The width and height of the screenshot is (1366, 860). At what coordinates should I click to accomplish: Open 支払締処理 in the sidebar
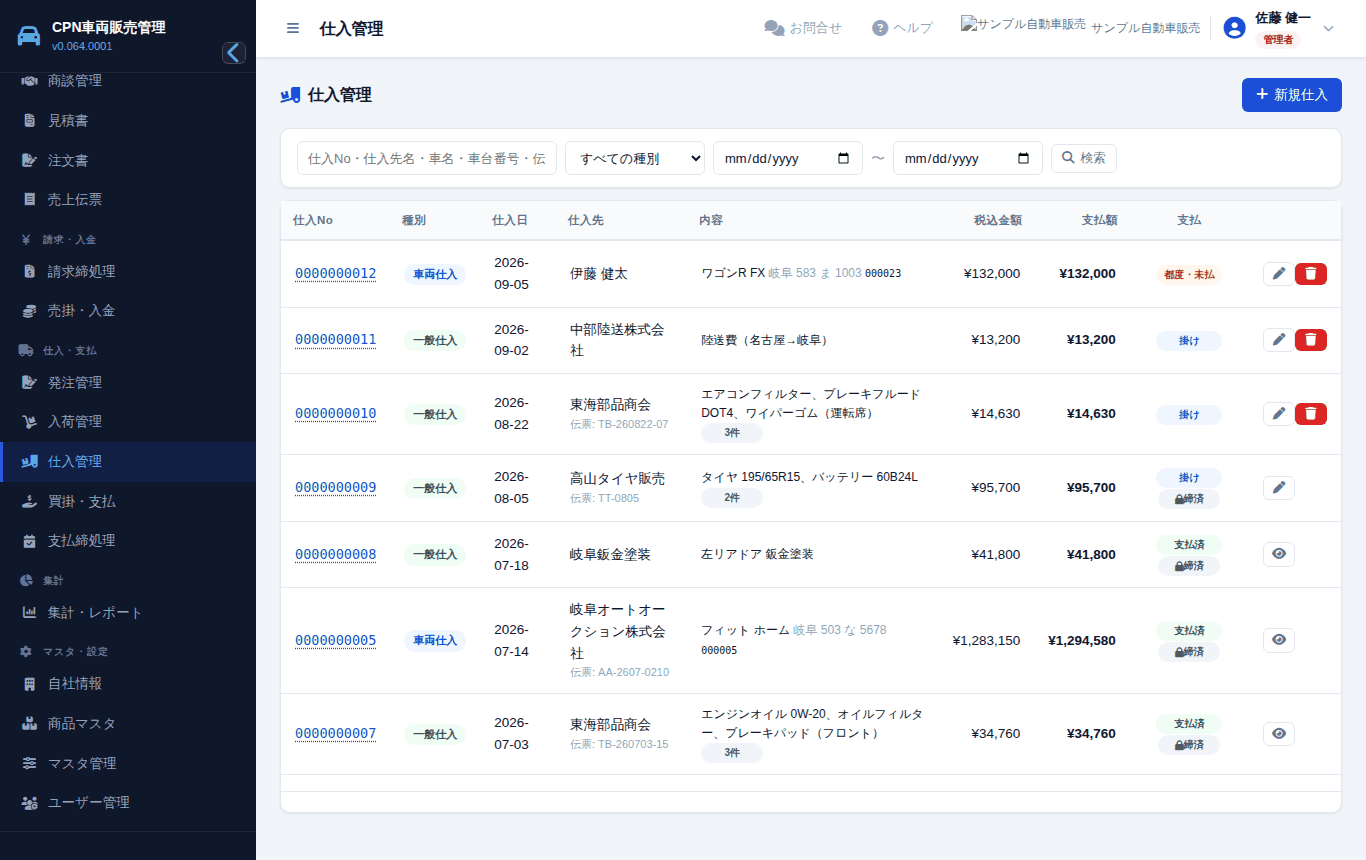coord(128,541)
